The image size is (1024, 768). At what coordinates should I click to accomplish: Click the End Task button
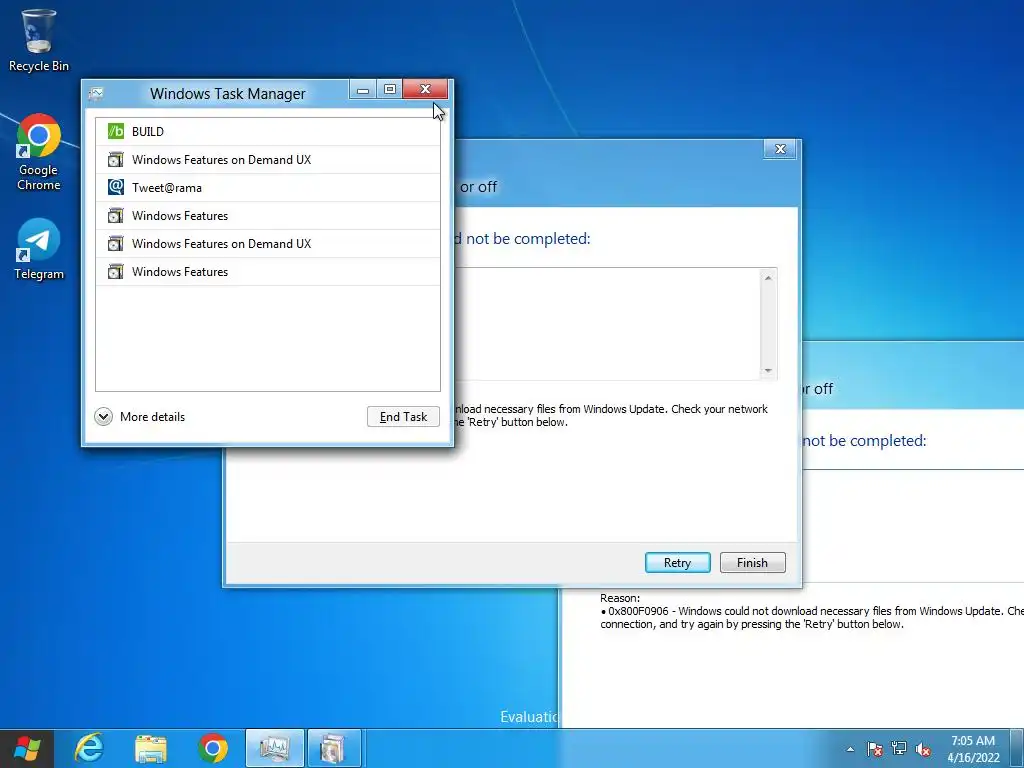pos(403,417)
